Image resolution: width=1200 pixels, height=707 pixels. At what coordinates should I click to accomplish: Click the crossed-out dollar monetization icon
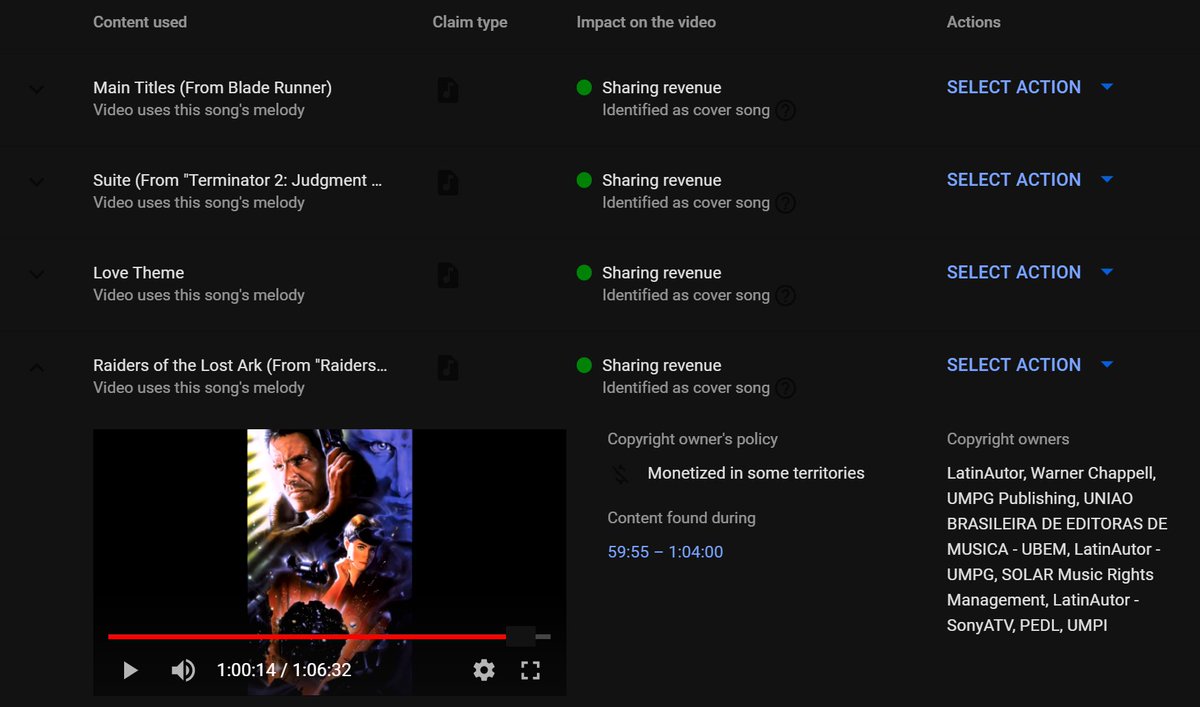point(621,474)
